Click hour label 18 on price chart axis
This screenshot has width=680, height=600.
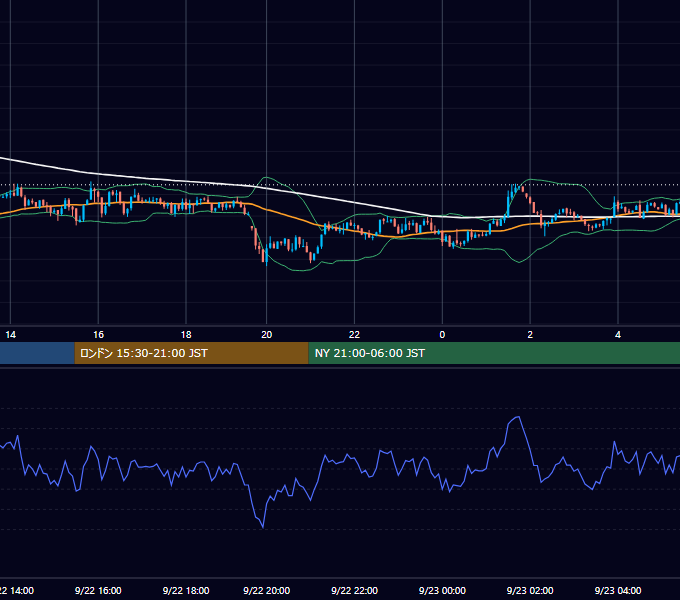(186, 334)
